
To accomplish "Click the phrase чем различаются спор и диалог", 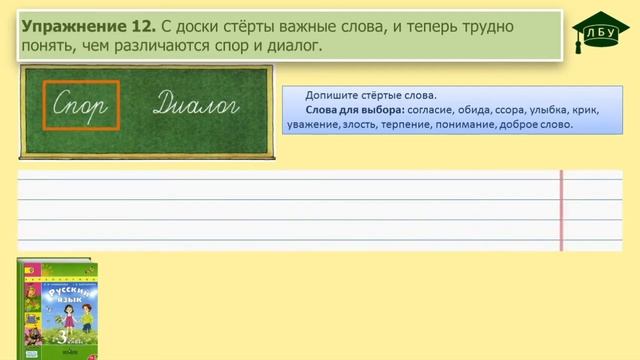I will click(202, 46).
